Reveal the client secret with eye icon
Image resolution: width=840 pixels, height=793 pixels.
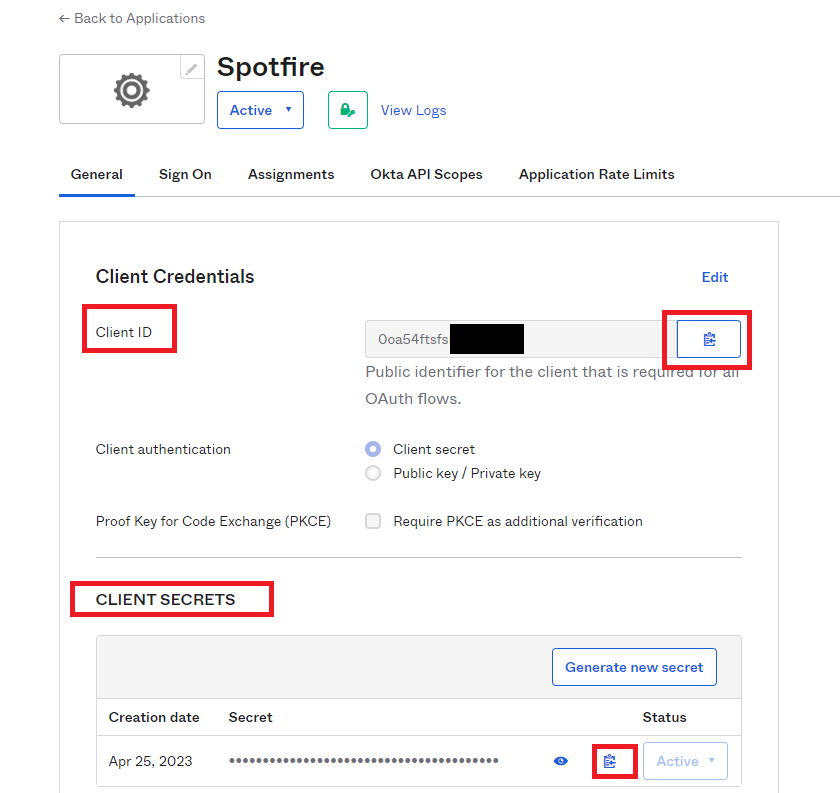561,761
